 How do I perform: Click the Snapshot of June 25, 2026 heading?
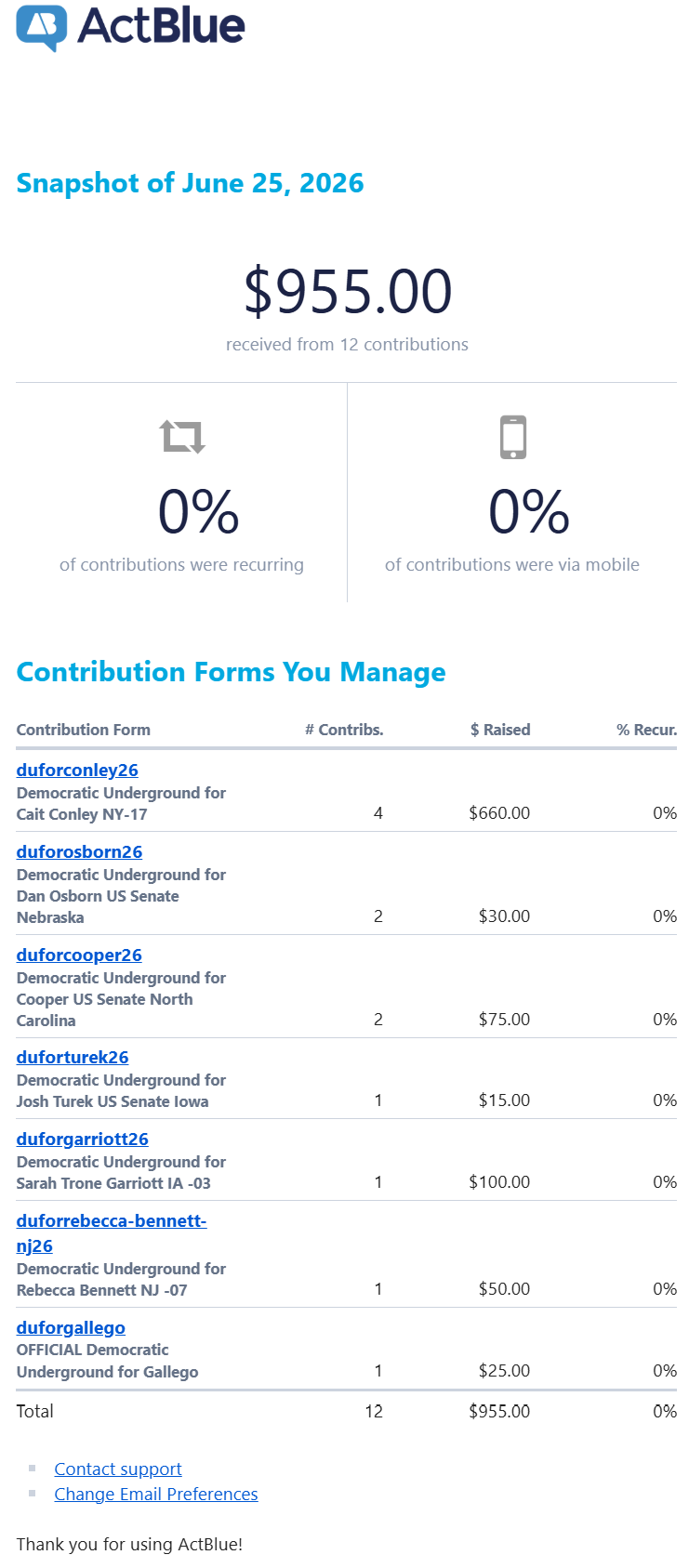(191, 182)
